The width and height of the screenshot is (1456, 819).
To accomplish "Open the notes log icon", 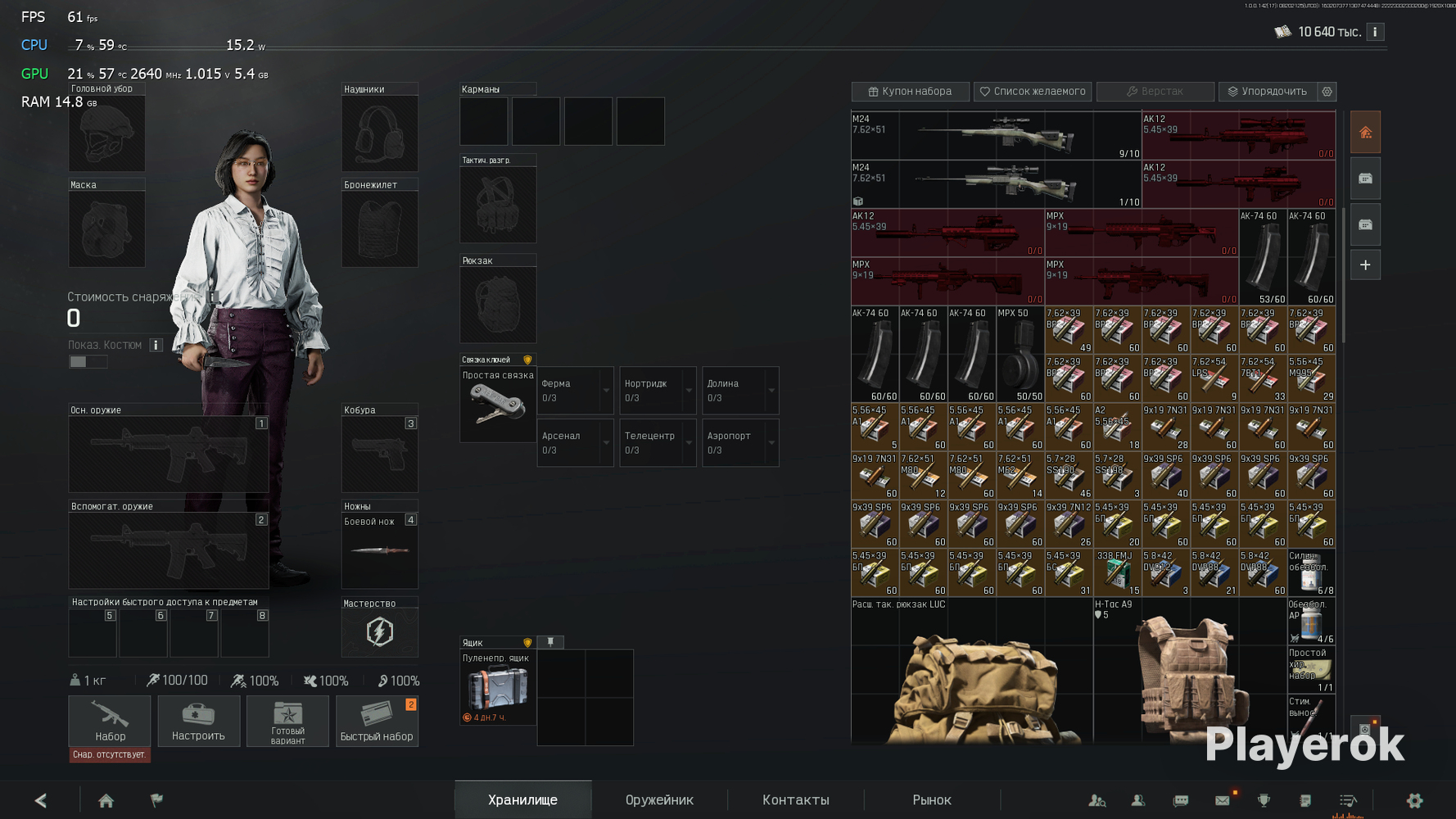I will [1305, 800].
